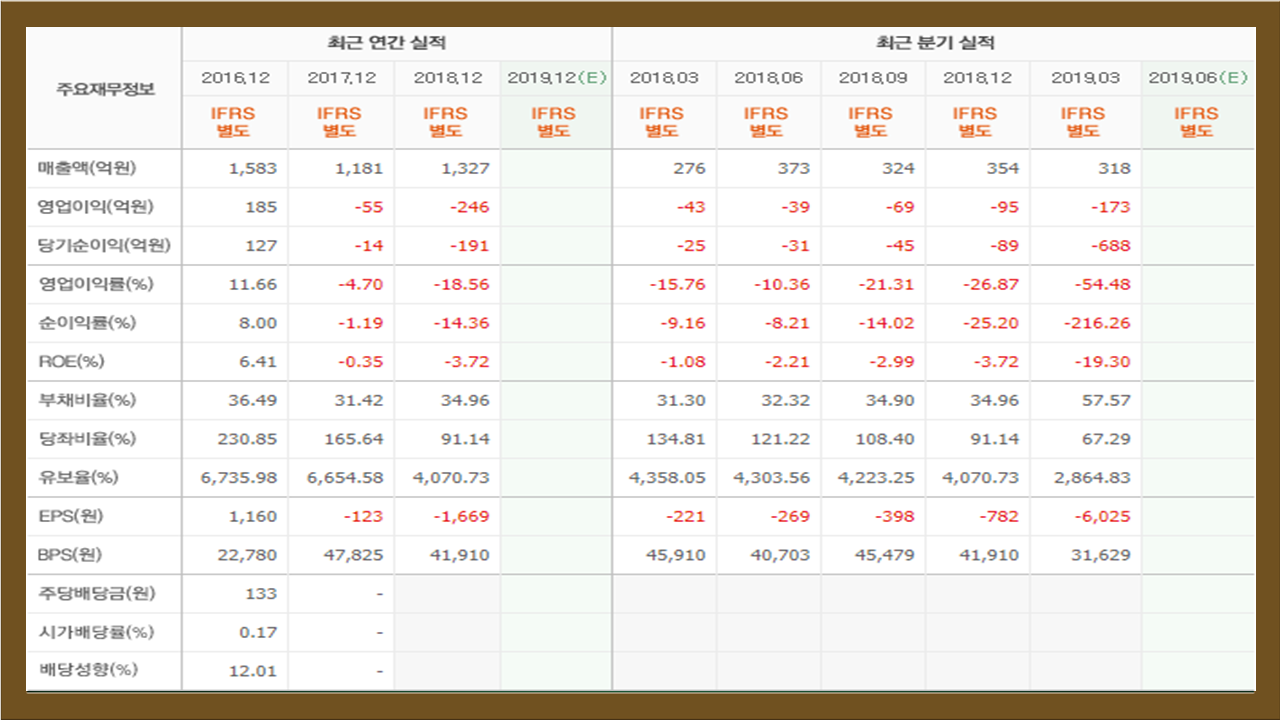Select the 230.85 quick ratio value
This screenshot has width=1280, height=720.
point(247,439)
